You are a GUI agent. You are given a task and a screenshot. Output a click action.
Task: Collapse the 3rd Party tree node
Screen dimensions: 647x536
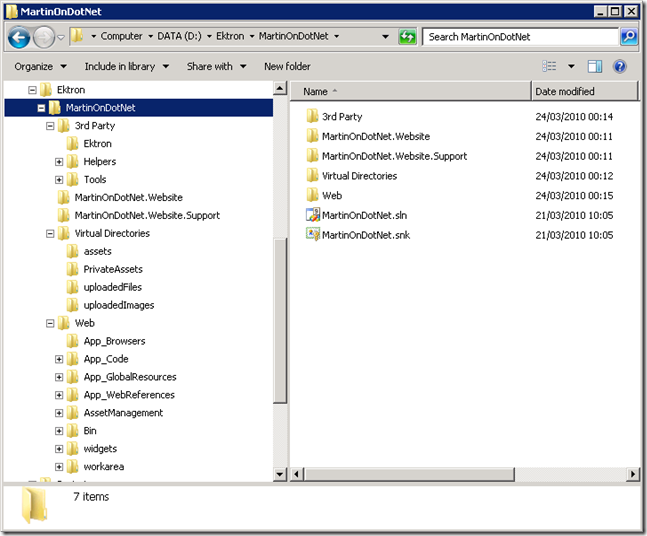[50, 126]
